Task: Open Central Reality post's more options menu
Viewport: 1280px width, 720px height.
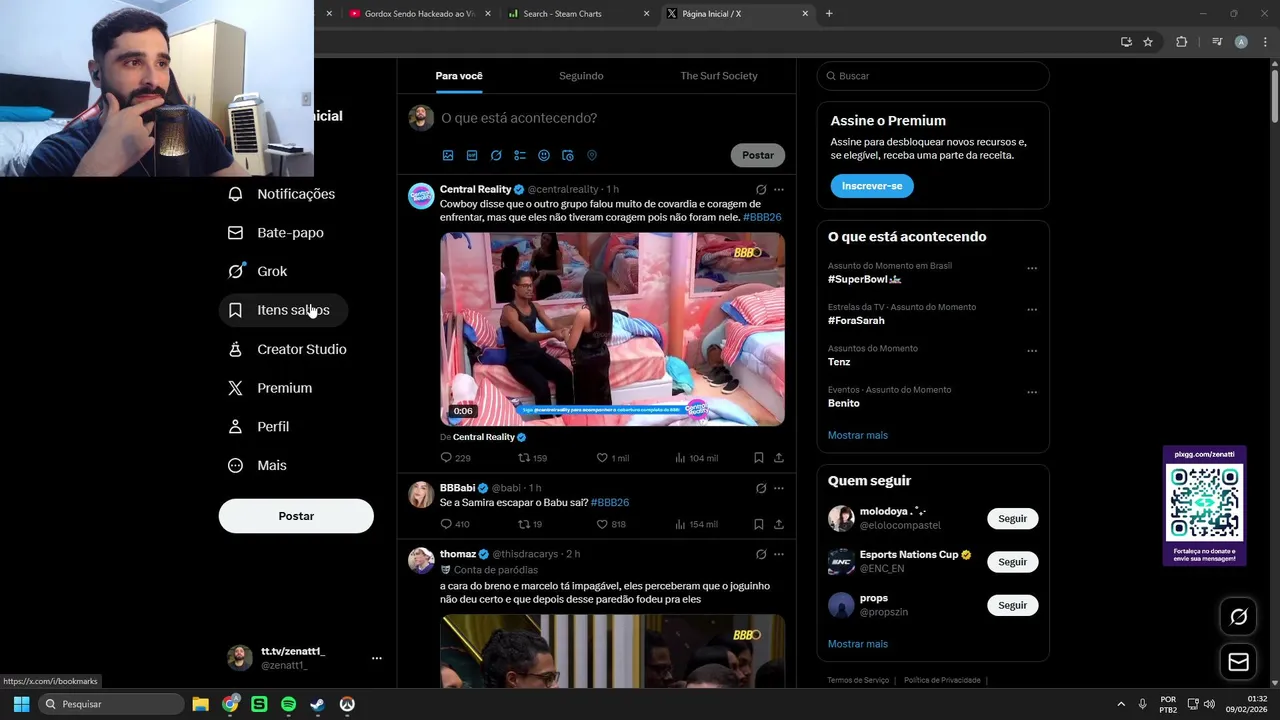Action: click(x=779, y=189)
